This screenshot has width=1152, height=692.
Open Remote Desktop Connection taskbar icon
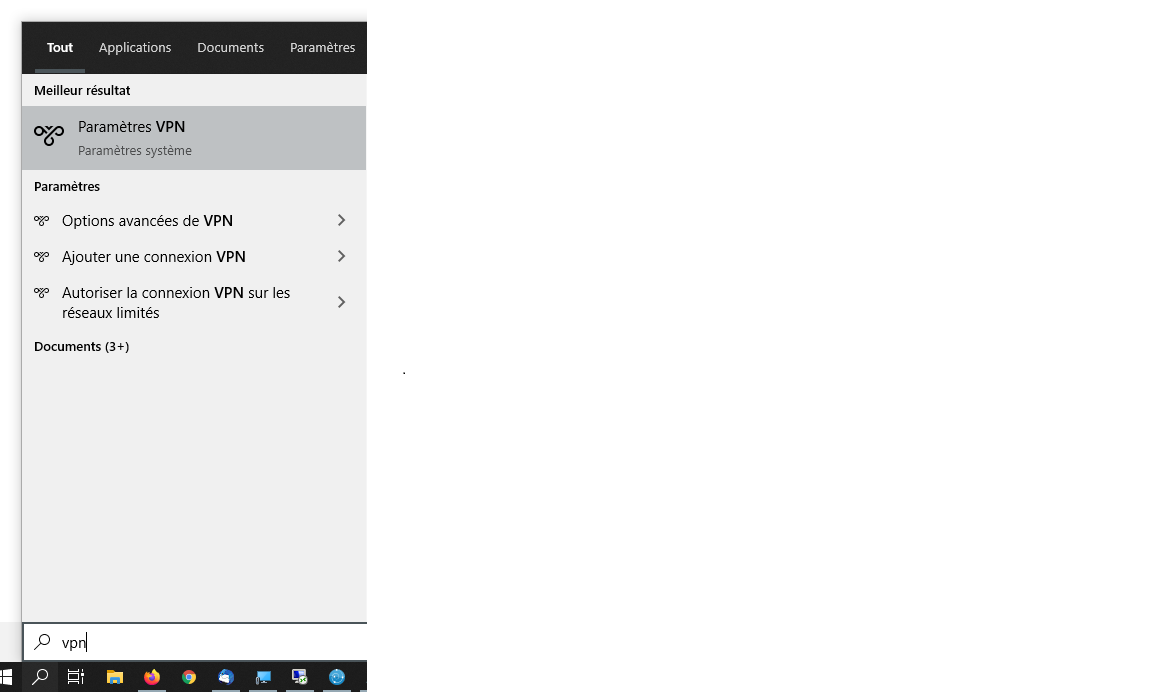pyautogui.click(x=263, y=677)
